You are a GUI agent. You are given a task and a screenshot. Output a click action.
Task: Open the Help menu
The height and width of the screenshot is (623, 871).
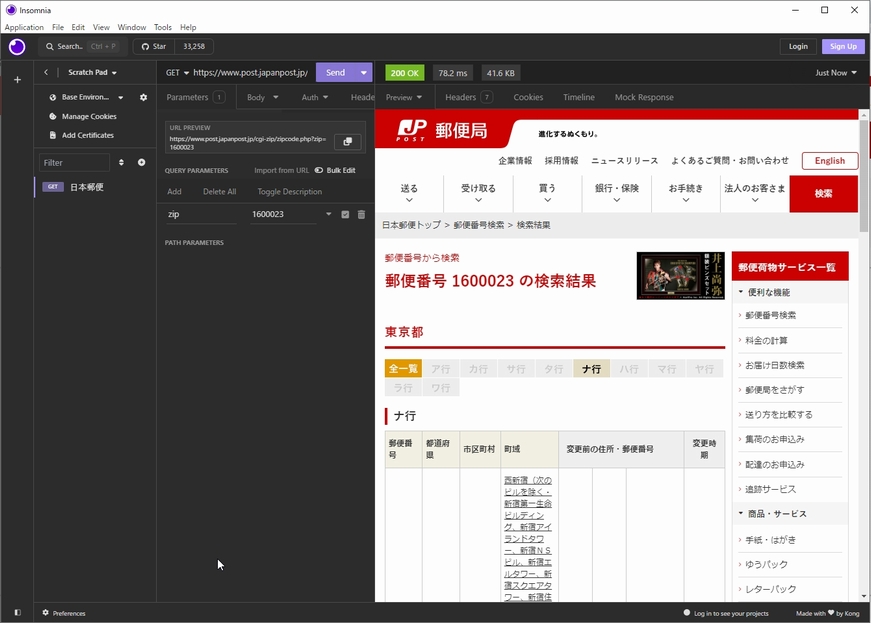pyautogui.click(x=188, y=27)
